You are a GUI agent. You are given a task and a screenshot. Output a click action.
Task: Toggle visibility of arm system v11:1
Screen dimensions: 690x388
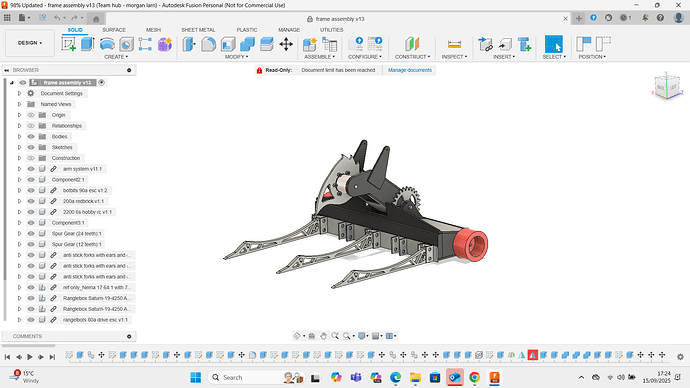31,169
